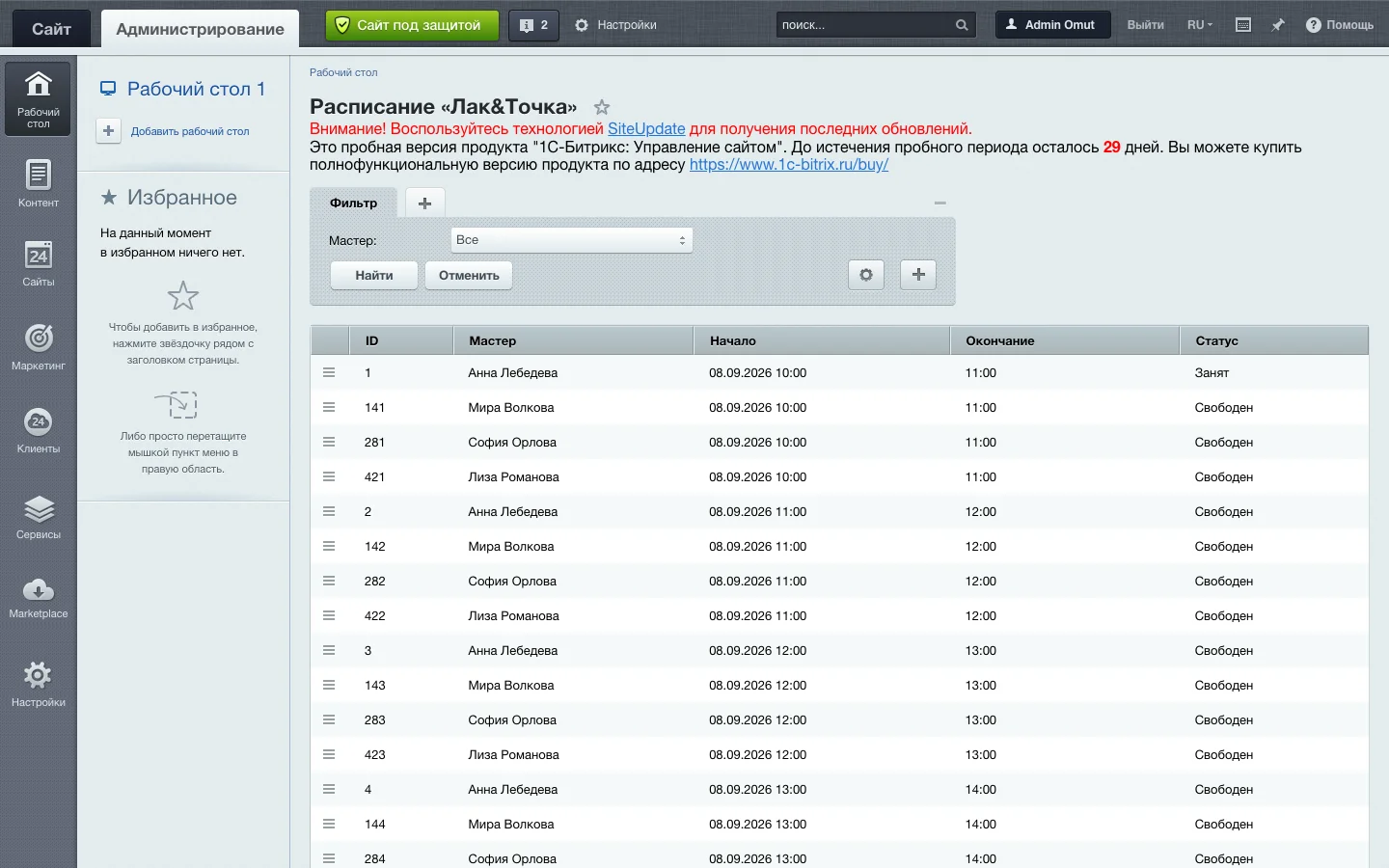The image size is (1389, 868).
Task: Open the RU language dropdown
Action: pos(1200,25)
